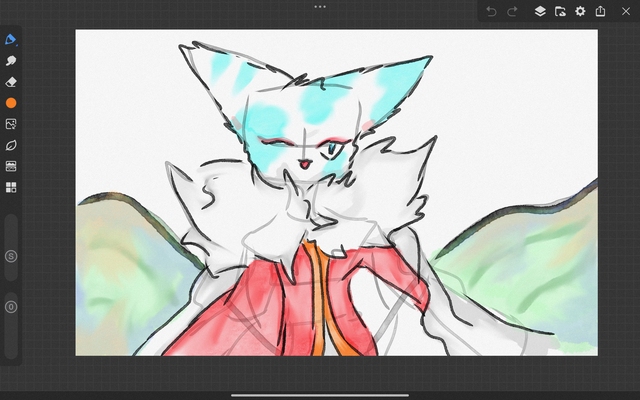
Task: Open the share and export menu
Action: coord(600,11)
